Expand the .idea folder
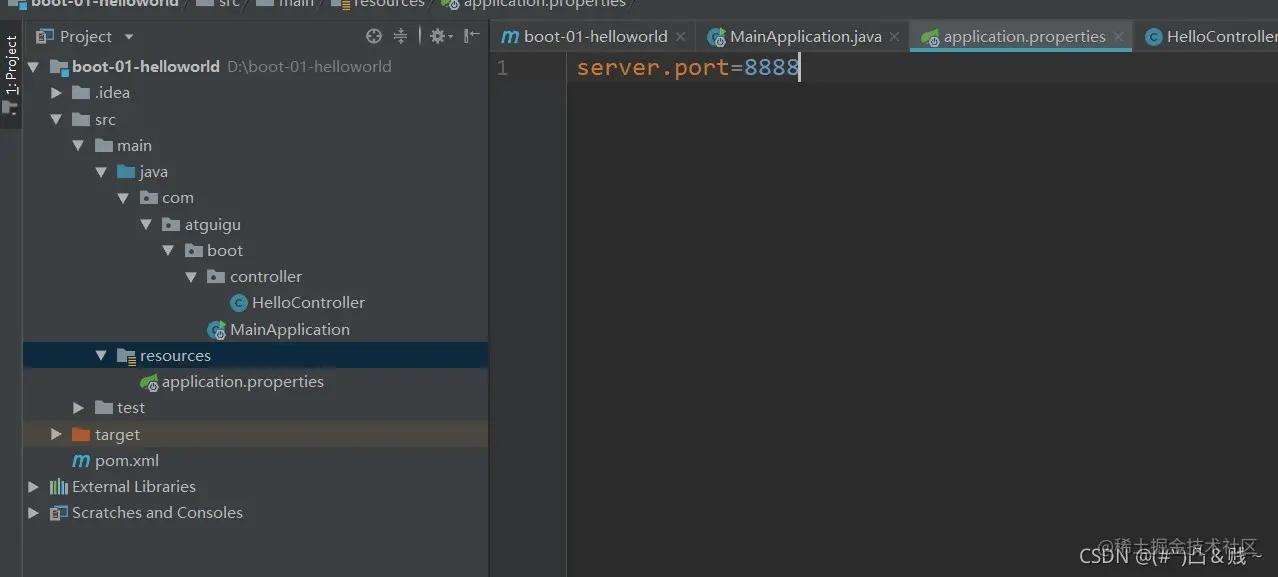Image resolution: width=1278 pixels, height=577 pixels. click(x=56, y=93)
